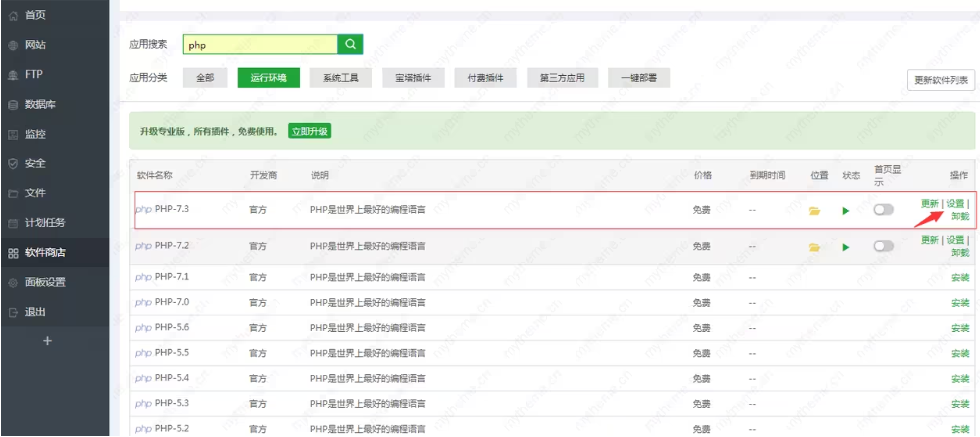The width and height of the screenshot is (980, 437).
Task: Open 数据库 in the sidebar menu
Action: pos(40,105)
